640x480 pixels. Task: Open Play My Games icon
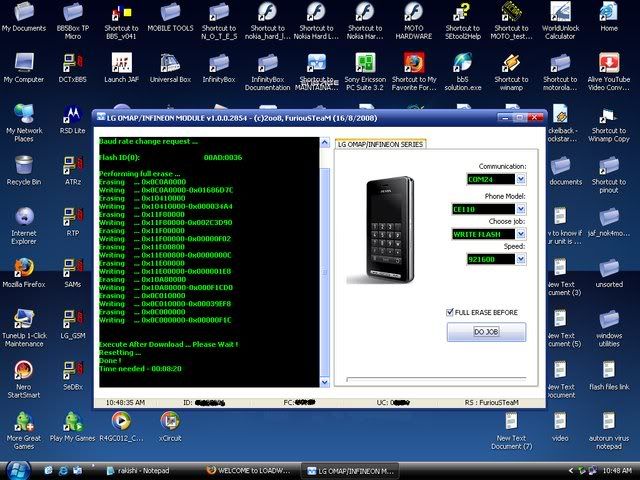73,427
